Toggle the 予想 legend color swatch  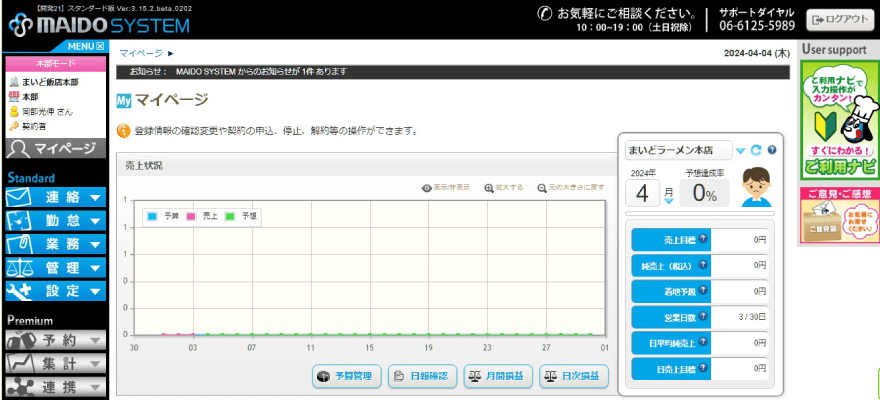click(230, 216)
